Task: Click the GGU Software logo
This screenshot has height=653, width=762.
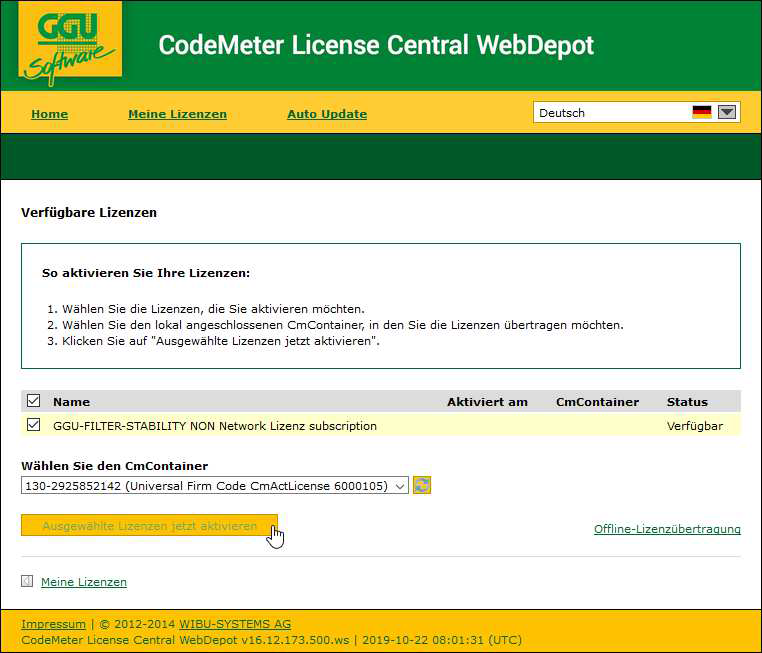Action: [69, 44]
